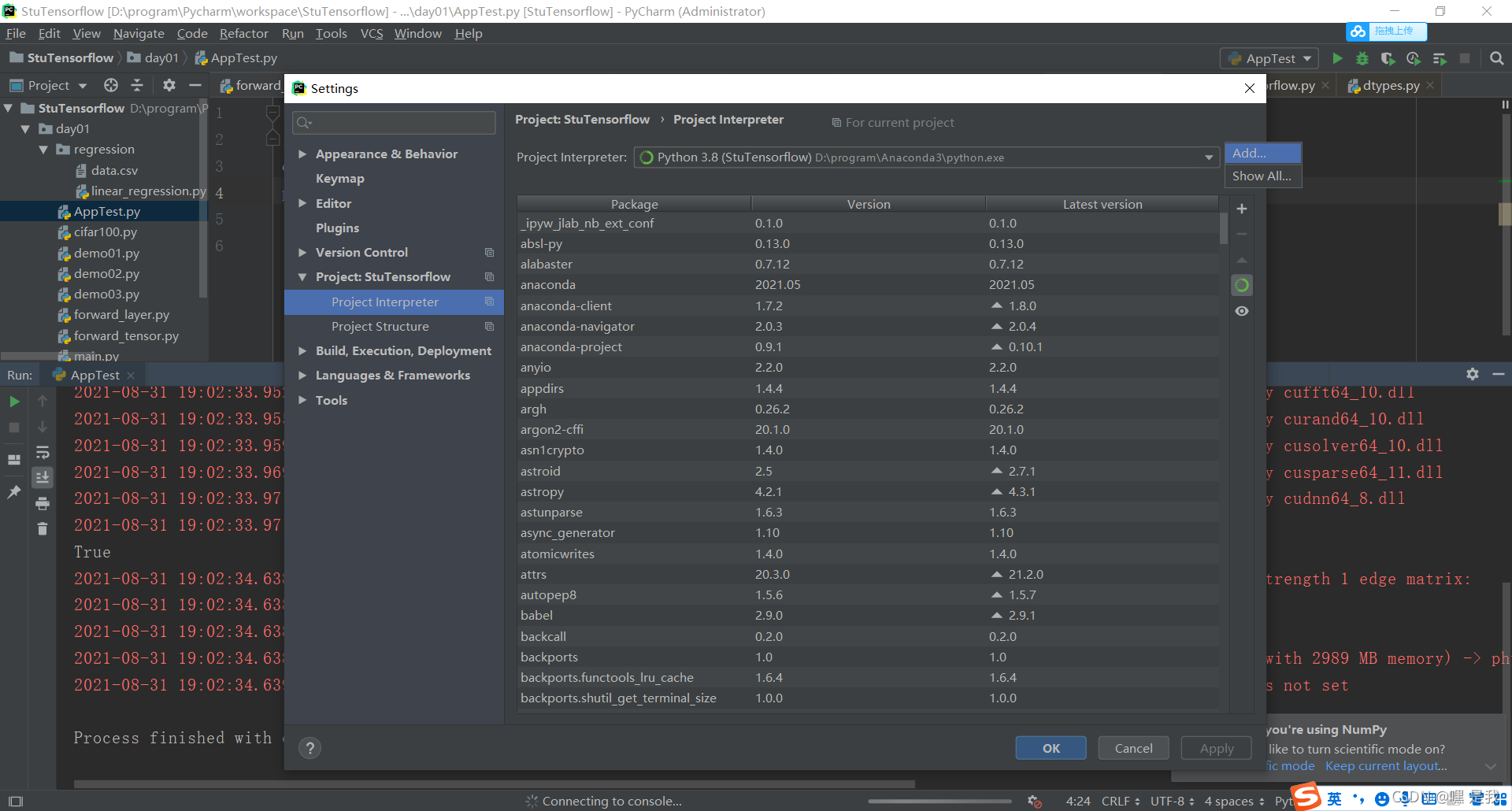1512x811 pixels.
Task: Open AppTest run configuration dropdown
Action: pyautogui.click(x=1269, y=58)
